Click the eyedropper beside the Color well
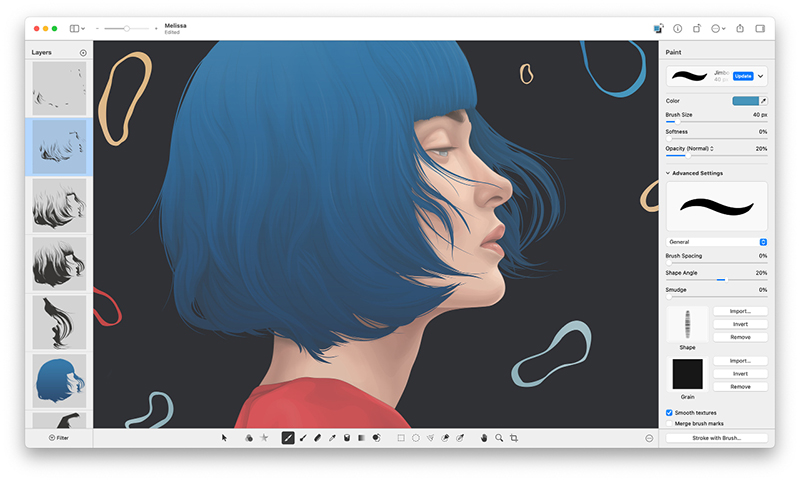The width and height of the screenshot is (800, 481). (764, 101)
